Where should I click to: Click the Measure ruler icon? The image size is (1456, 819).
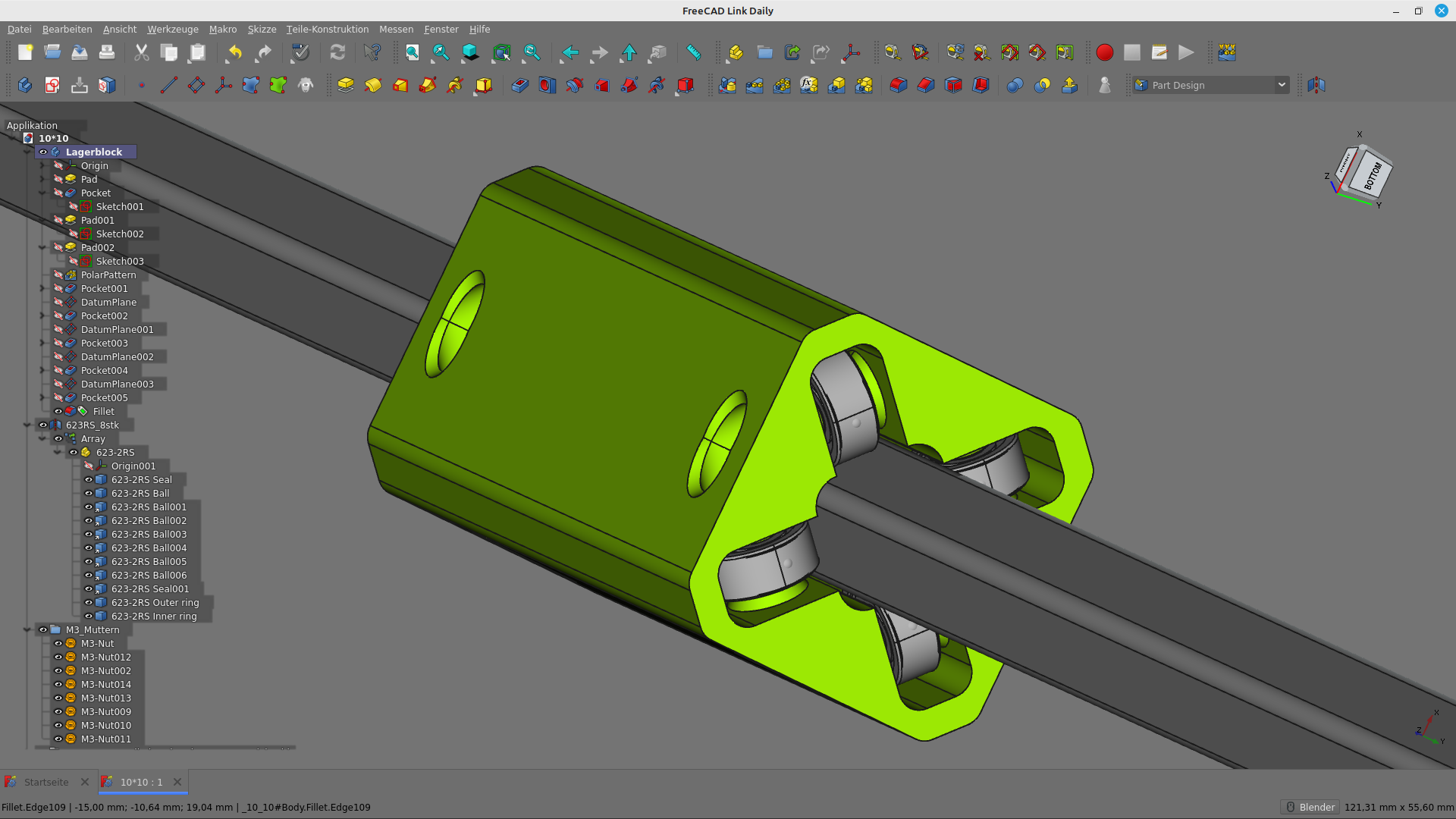(693, 52)
